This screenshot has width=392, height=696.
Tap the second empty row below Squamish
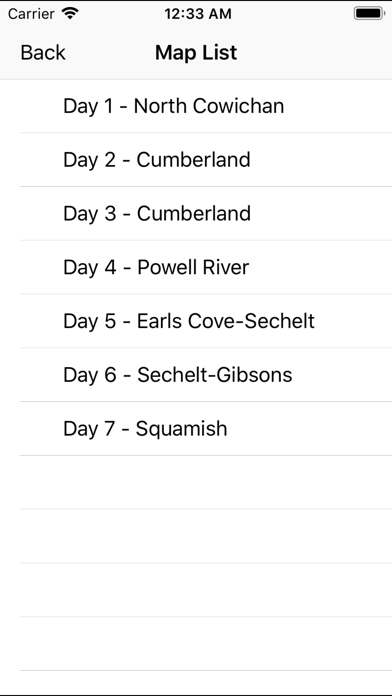(196, 536)
